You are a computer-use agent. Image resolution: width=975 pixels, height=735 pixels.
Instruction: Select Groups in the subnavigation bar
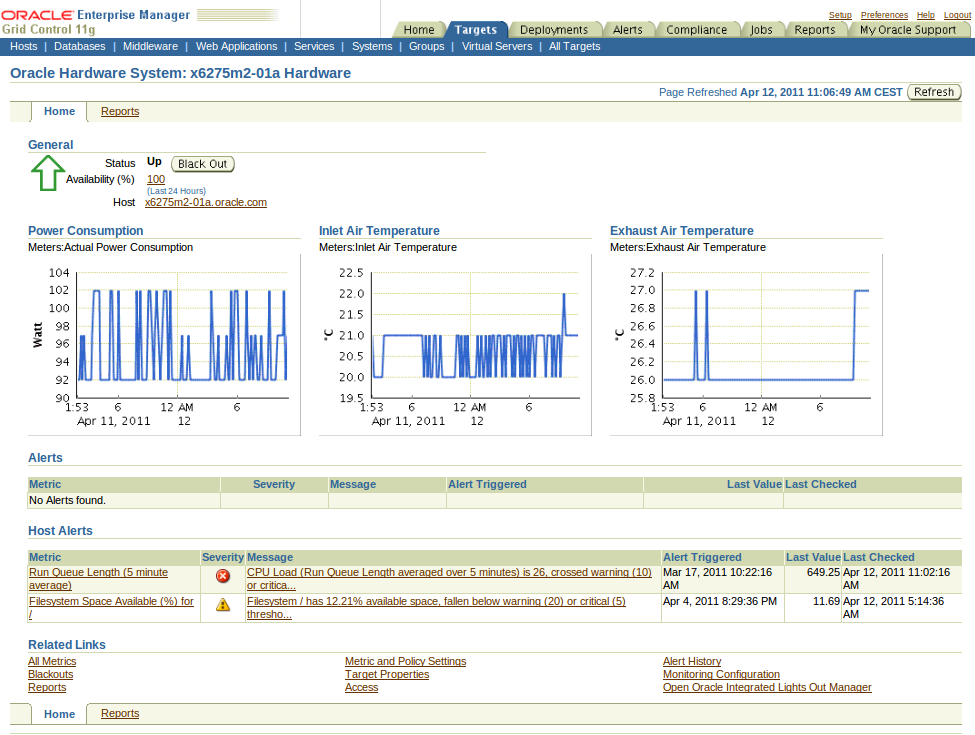point(427,46)
